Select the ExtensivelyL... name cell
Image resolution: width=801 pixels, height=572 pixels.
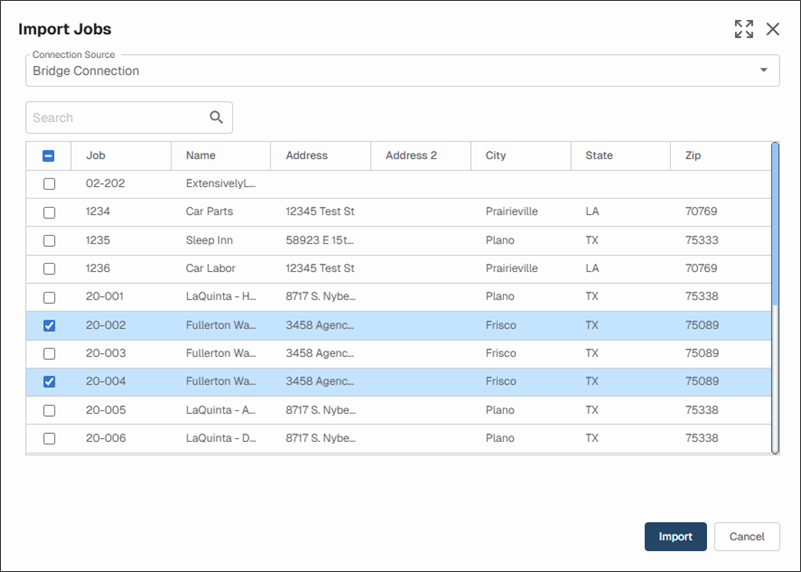(221, 183)
